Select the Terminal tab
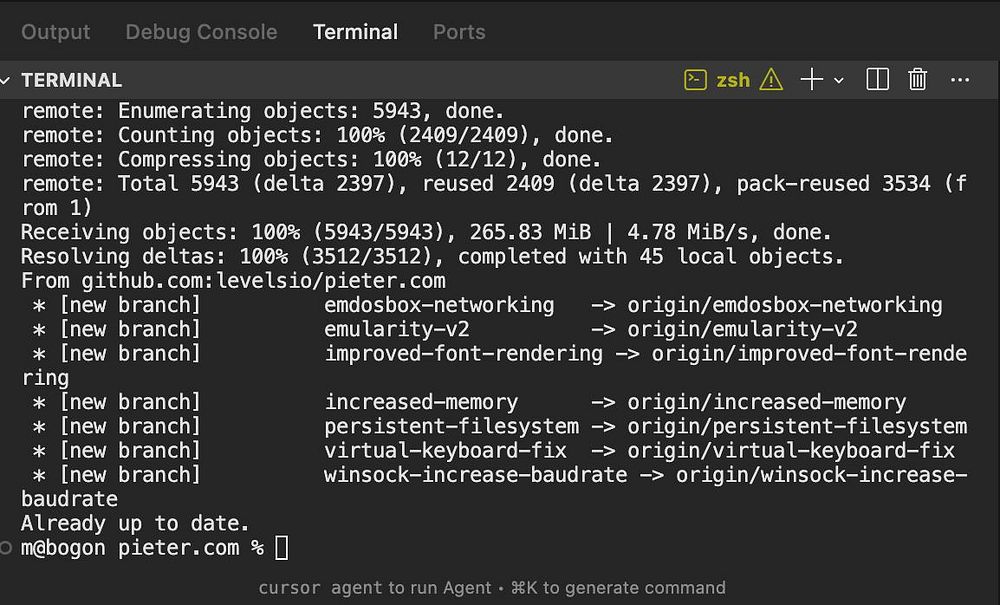 click(355, 32)
